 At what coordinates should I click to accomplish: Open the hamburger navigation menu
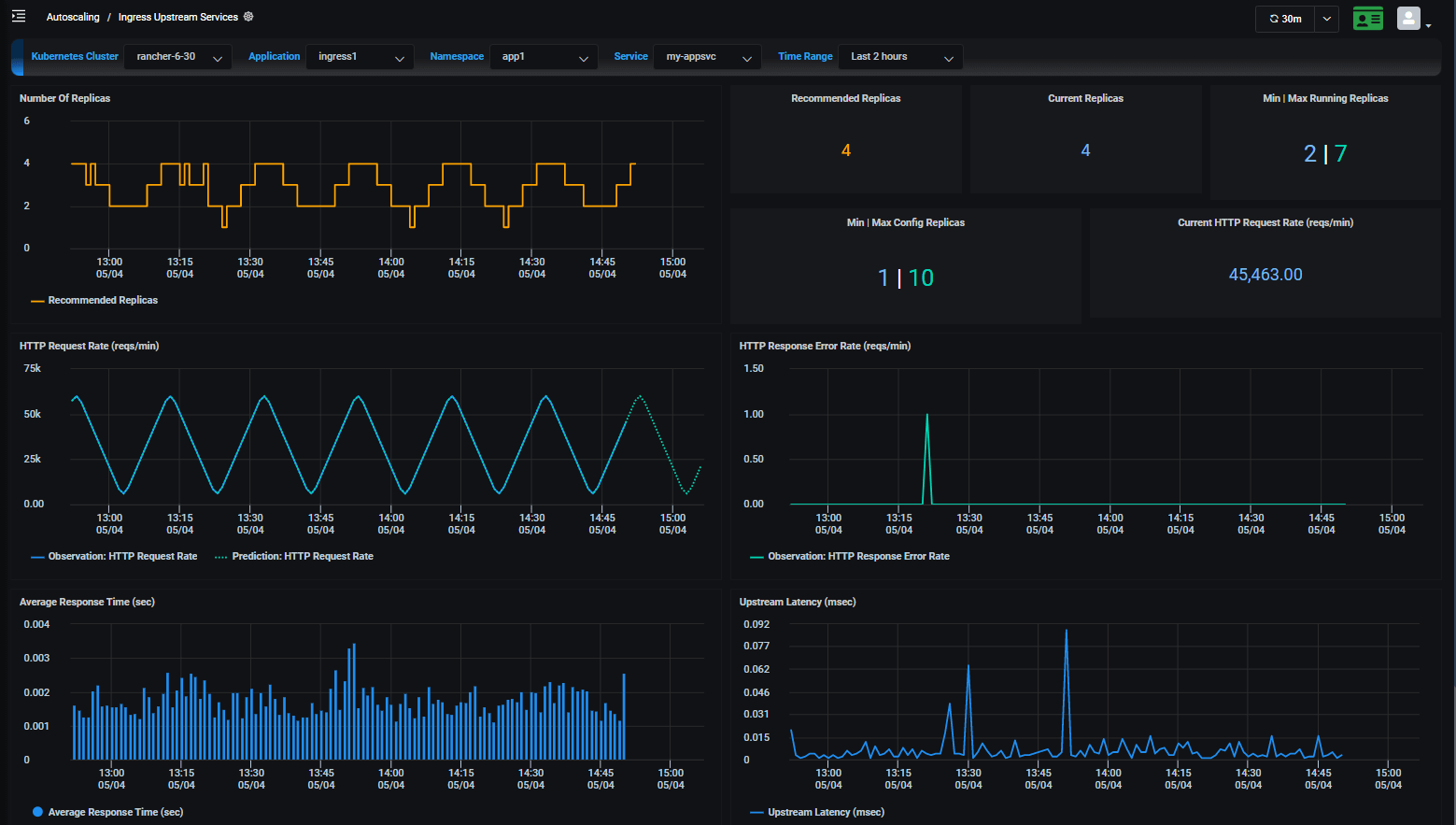click(19, 16)
